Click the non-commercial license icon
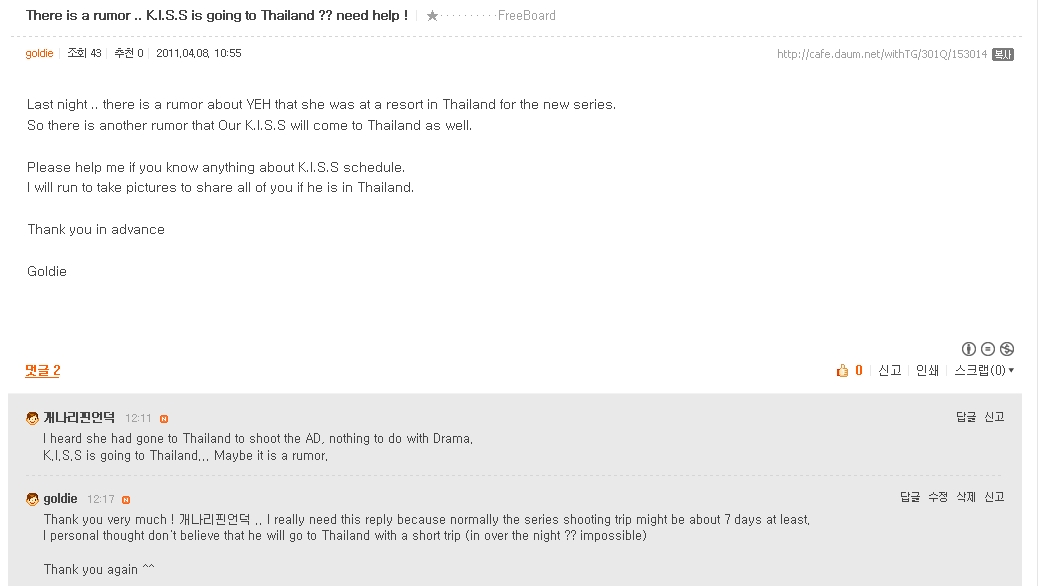The image size is (1044, 586). pos(1007,349)
